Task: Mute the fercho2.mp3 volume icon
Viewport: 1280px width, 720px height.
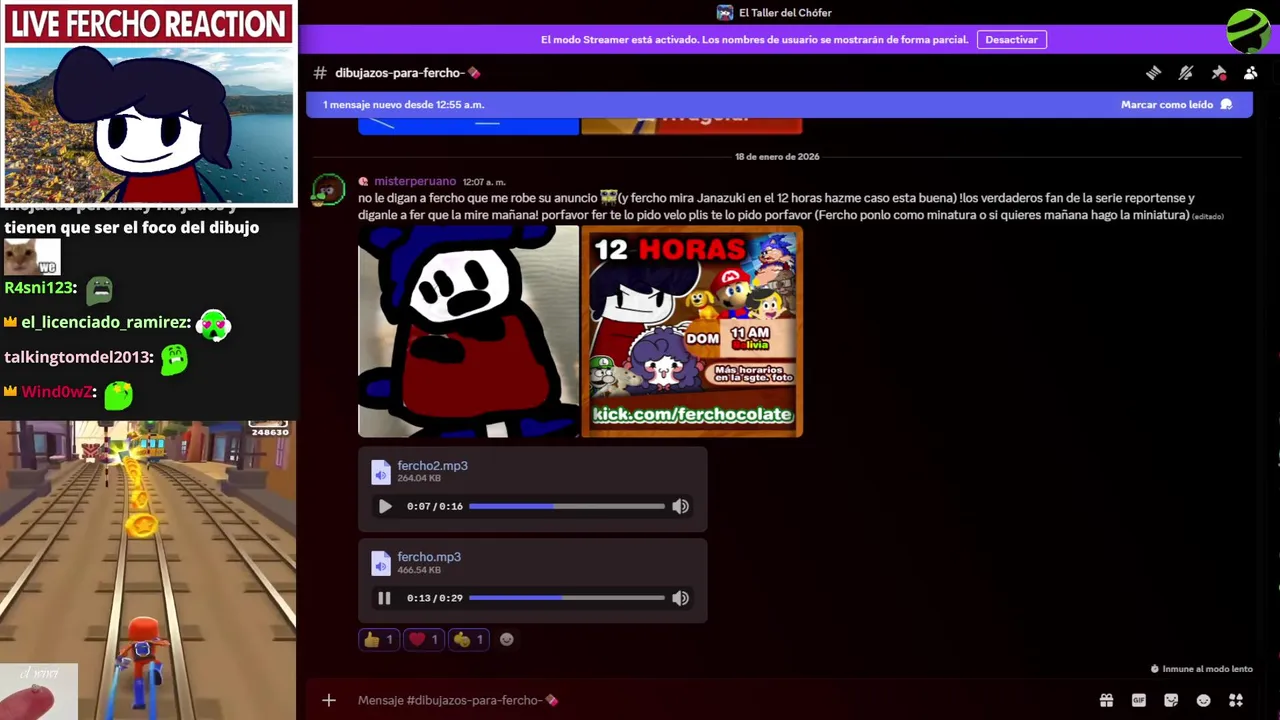Action: tap(680, 506)
